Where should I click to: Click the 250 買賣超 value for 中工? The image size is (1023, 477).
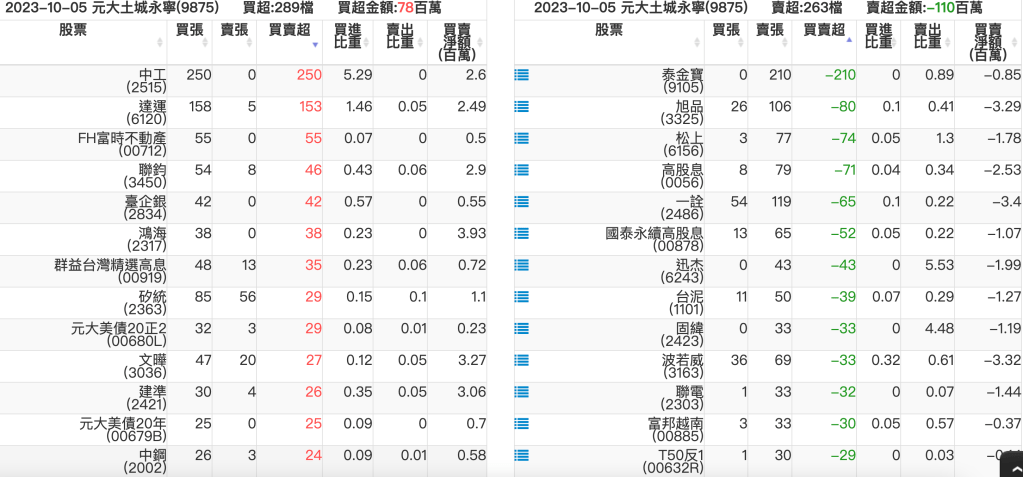click(x=309, y=75)
